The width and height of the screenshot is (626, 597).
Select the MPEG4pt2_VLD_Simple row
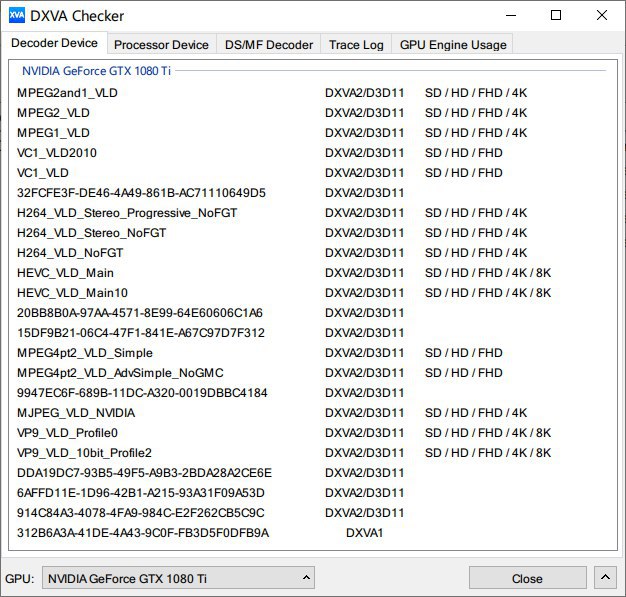85,353
